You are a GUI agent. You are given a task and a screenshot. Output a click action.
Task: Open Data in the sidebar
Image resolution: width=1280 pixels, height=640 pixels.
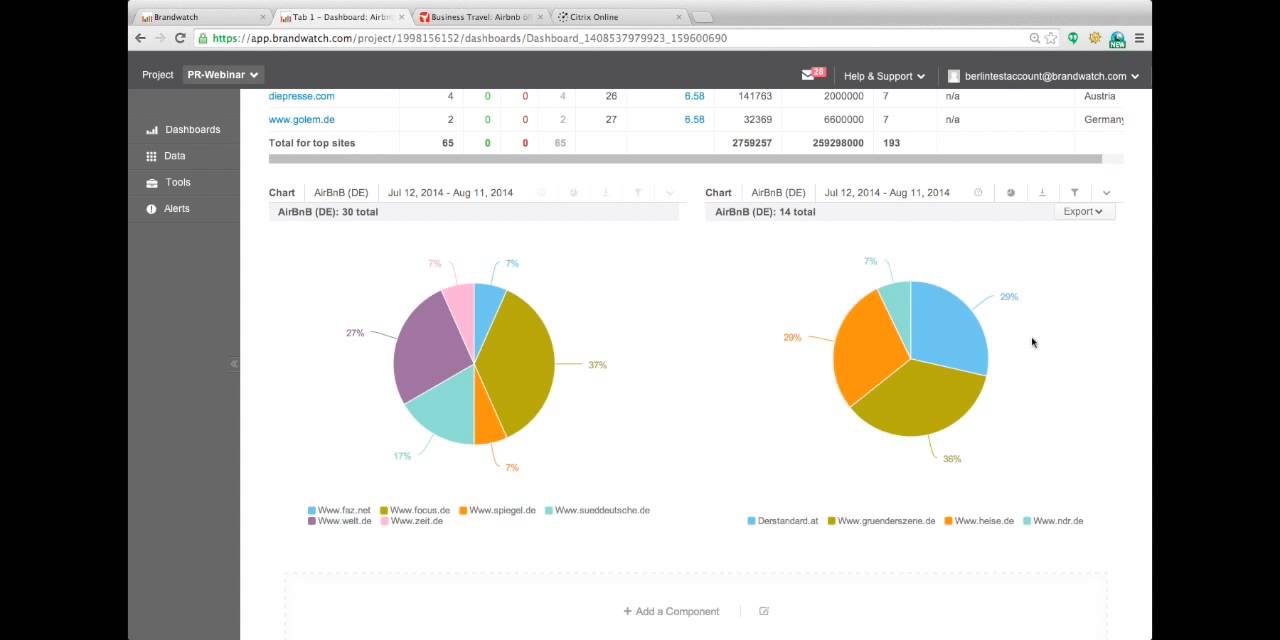click(166, 156)
